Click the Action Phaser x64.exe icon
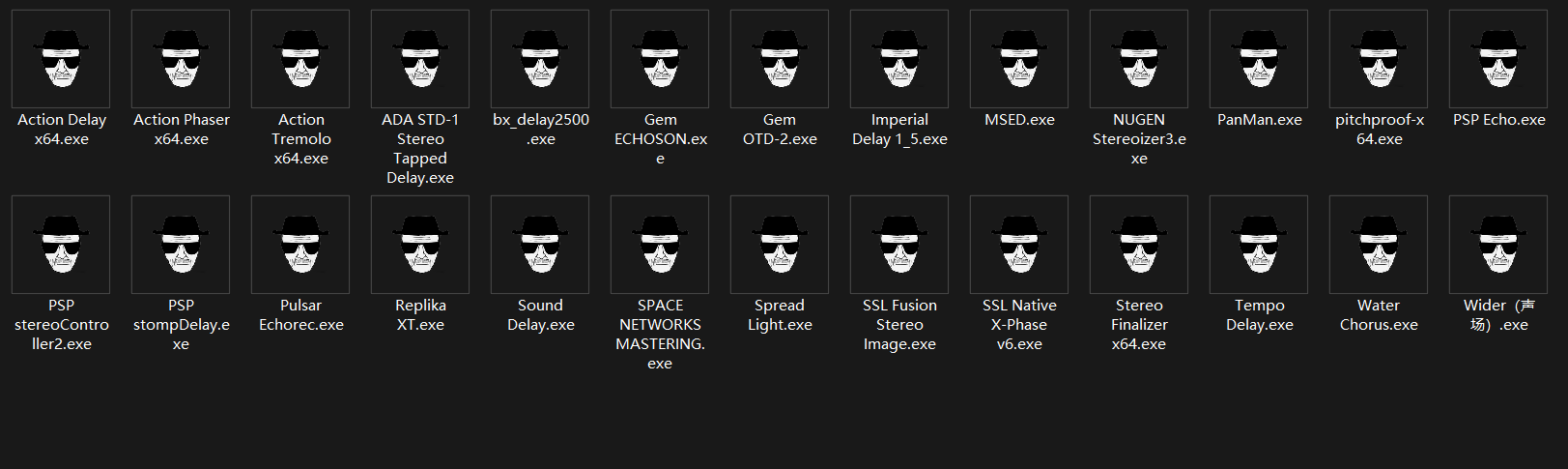This screenshot has width=1568, height=469. coord(181,59)
